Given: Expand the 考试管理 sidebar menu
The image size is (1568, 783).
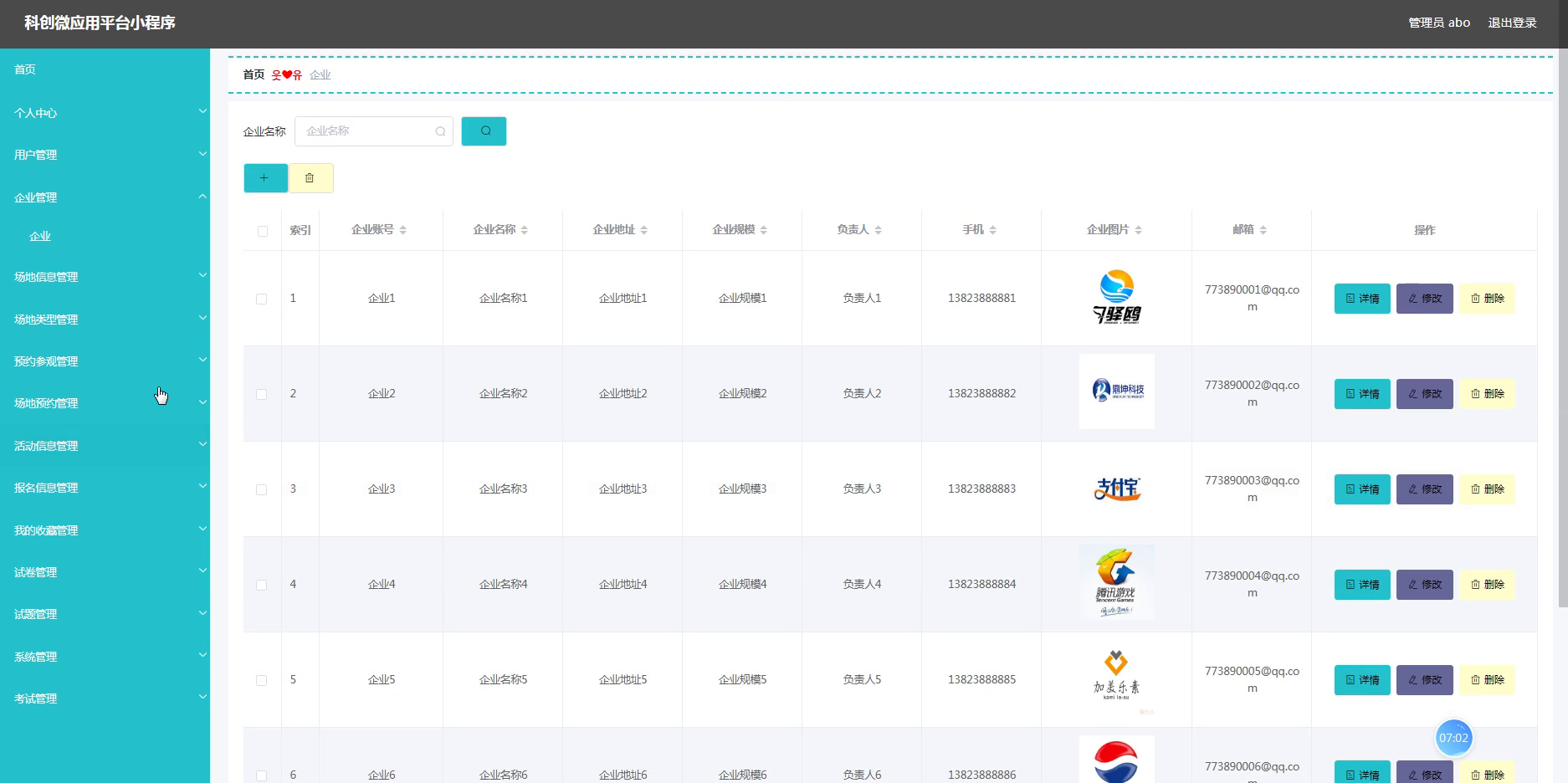Looking at the screenshot, I should [x=105, y=699].
